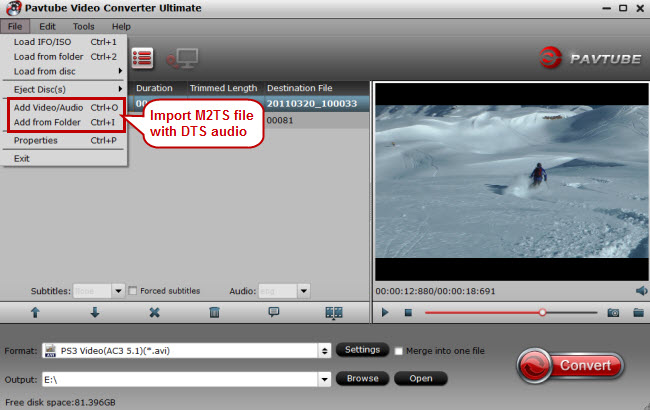Toggle Forced subtitles checkbox
Viewport: 650px width, 410px height.
point(133,291)
